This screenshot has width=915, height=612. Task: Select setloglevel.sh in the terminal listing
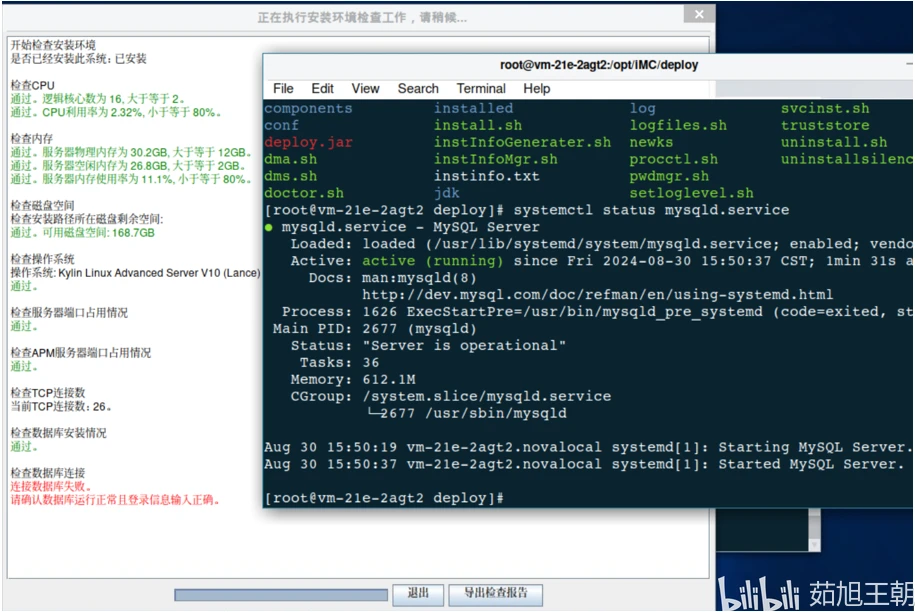point(691,193)
